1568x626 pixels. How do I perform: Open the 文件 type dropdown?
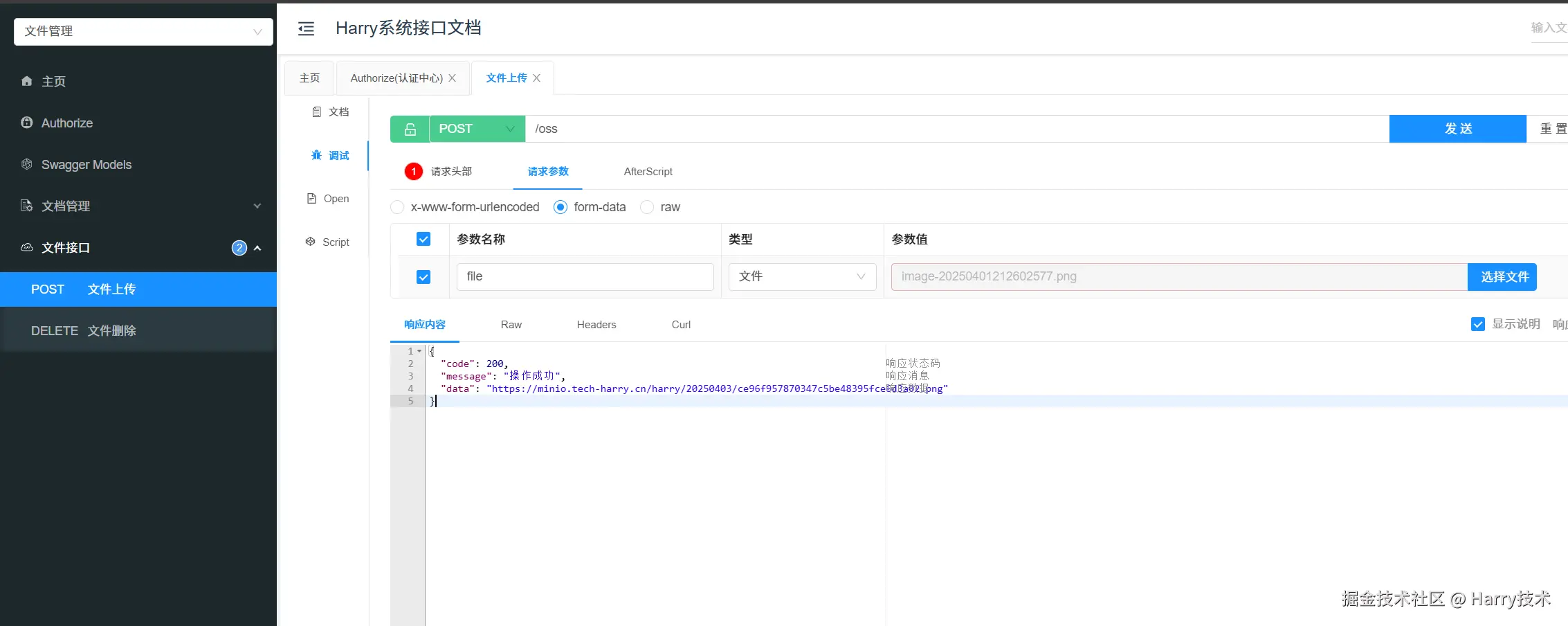tap(803, 277)
